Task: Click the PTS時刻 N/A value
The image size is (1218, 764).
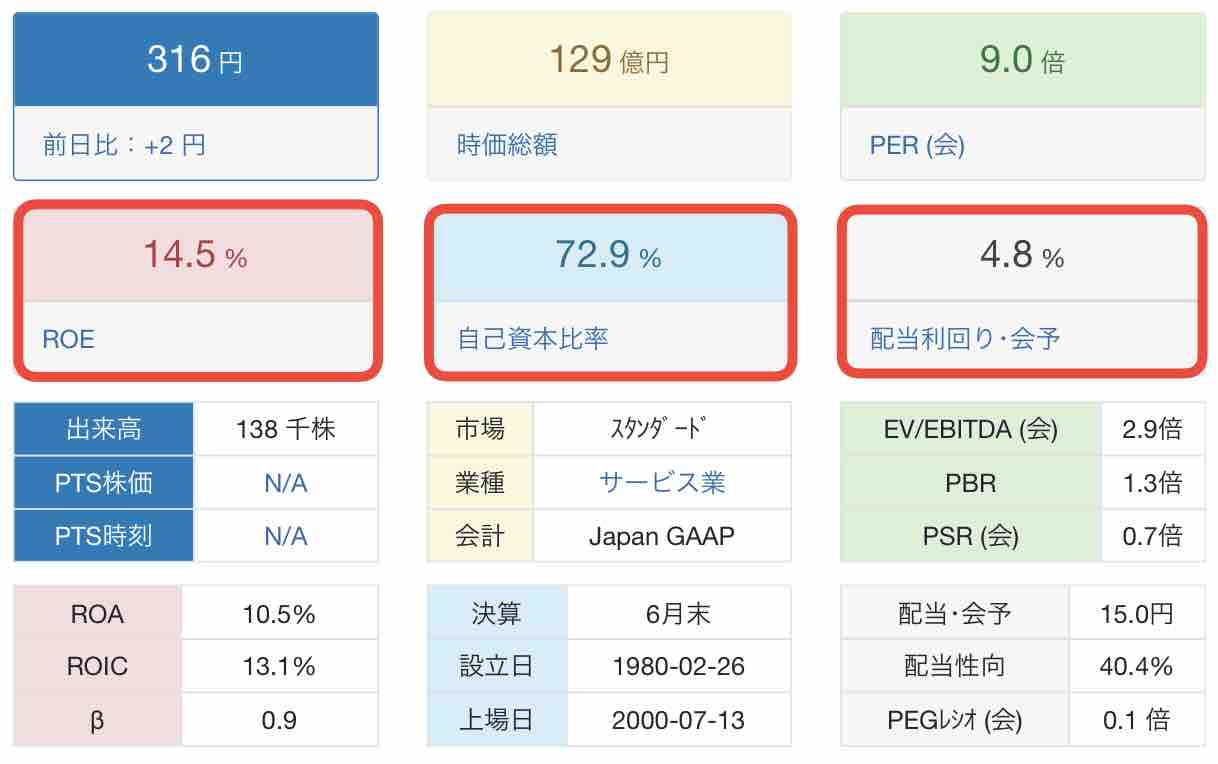Action: [x=286, y=536]
